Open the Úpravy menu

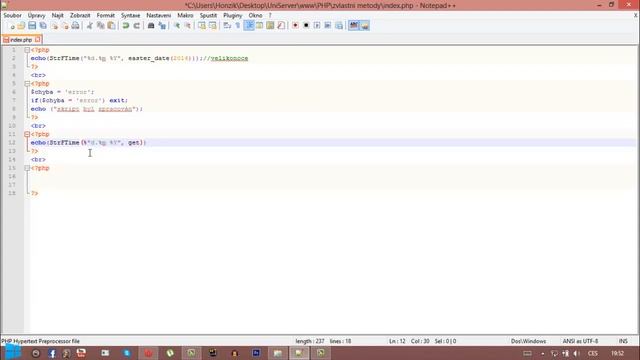click(36, 16)
